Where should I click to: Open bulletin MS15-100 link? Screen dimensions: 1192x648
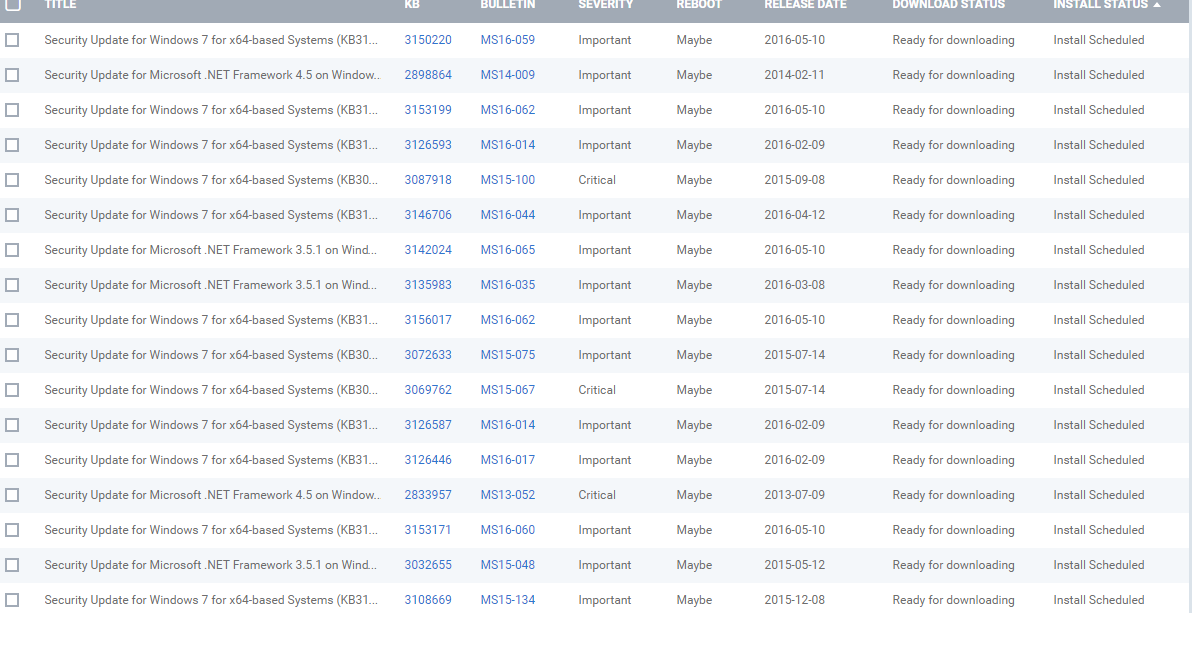[508, 180]
